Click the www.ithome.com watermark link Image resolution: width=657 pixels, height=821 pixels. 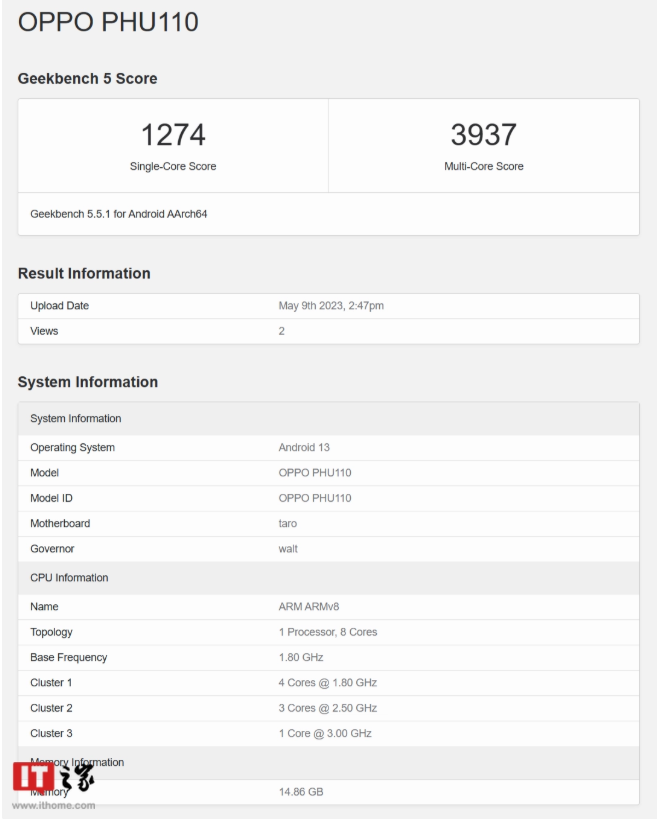click(x=53, y=805)
